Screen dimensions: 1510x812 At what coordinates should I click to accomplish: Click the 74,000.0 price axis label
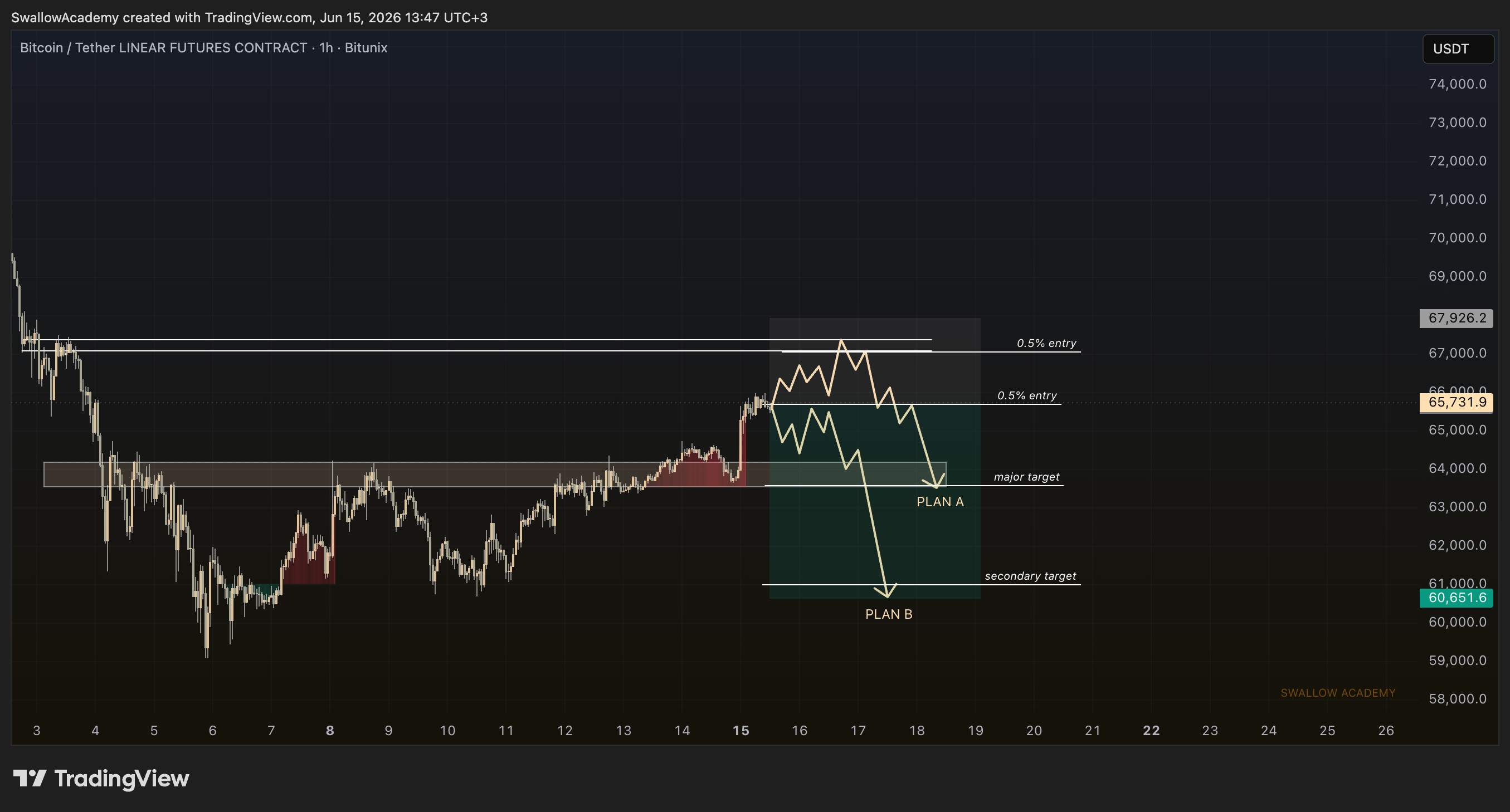click(x=1457, y=84)
